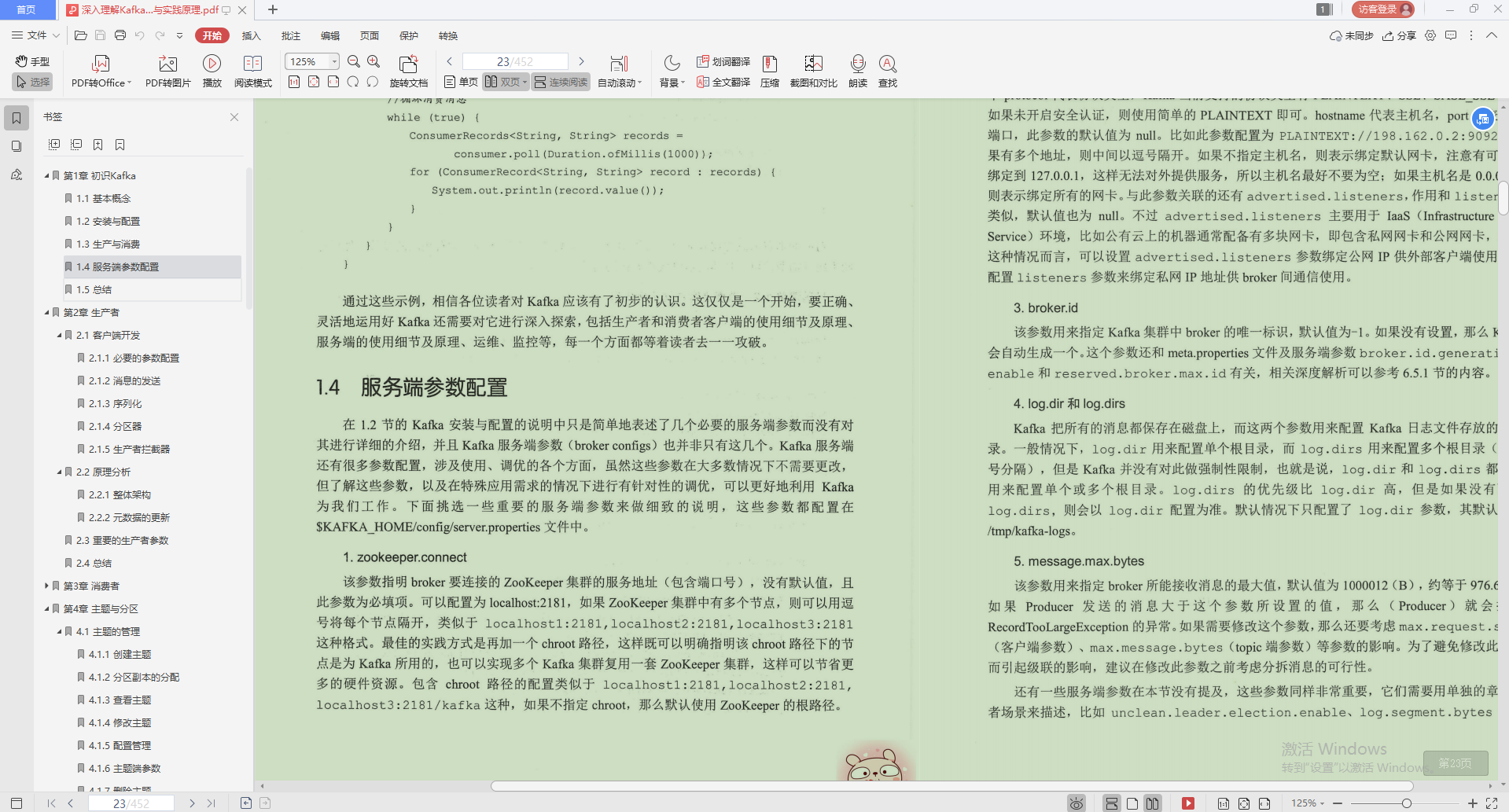1509x812 pixels.
Task: Start 朗读 read-aloud feature
Action: click(x=857, y=70)
